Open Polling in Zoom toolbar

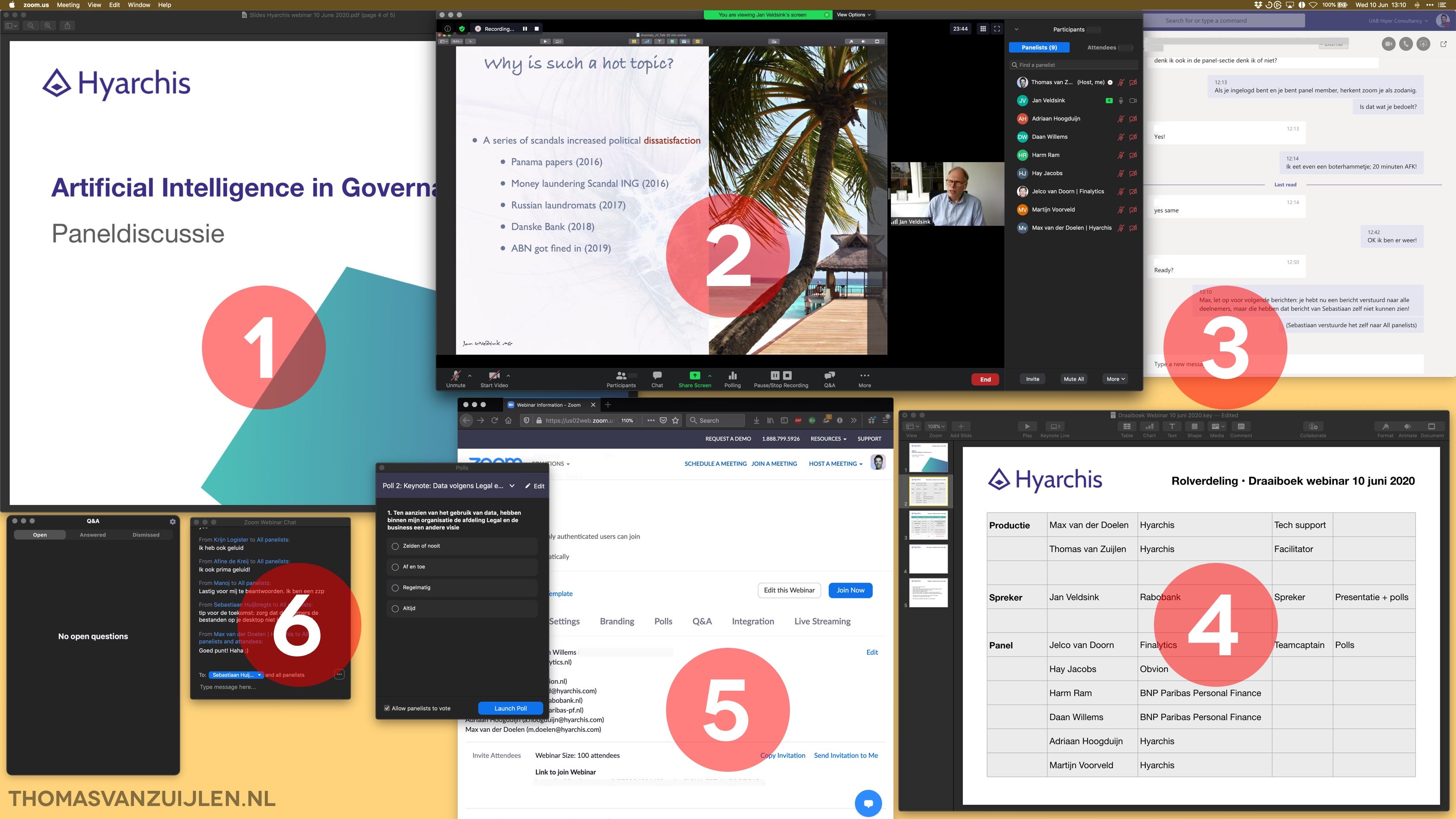coord(732,379)
